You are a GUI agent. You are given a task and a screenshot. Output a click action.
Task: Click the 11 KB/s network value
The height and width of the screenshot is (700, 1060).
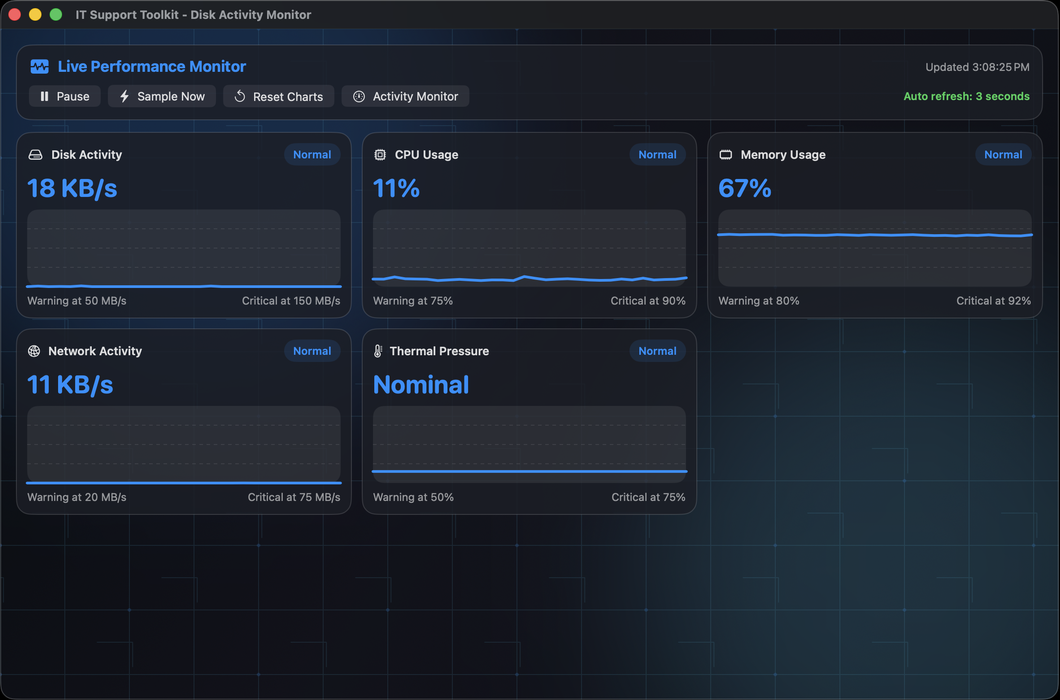click(x=70, y=384)
